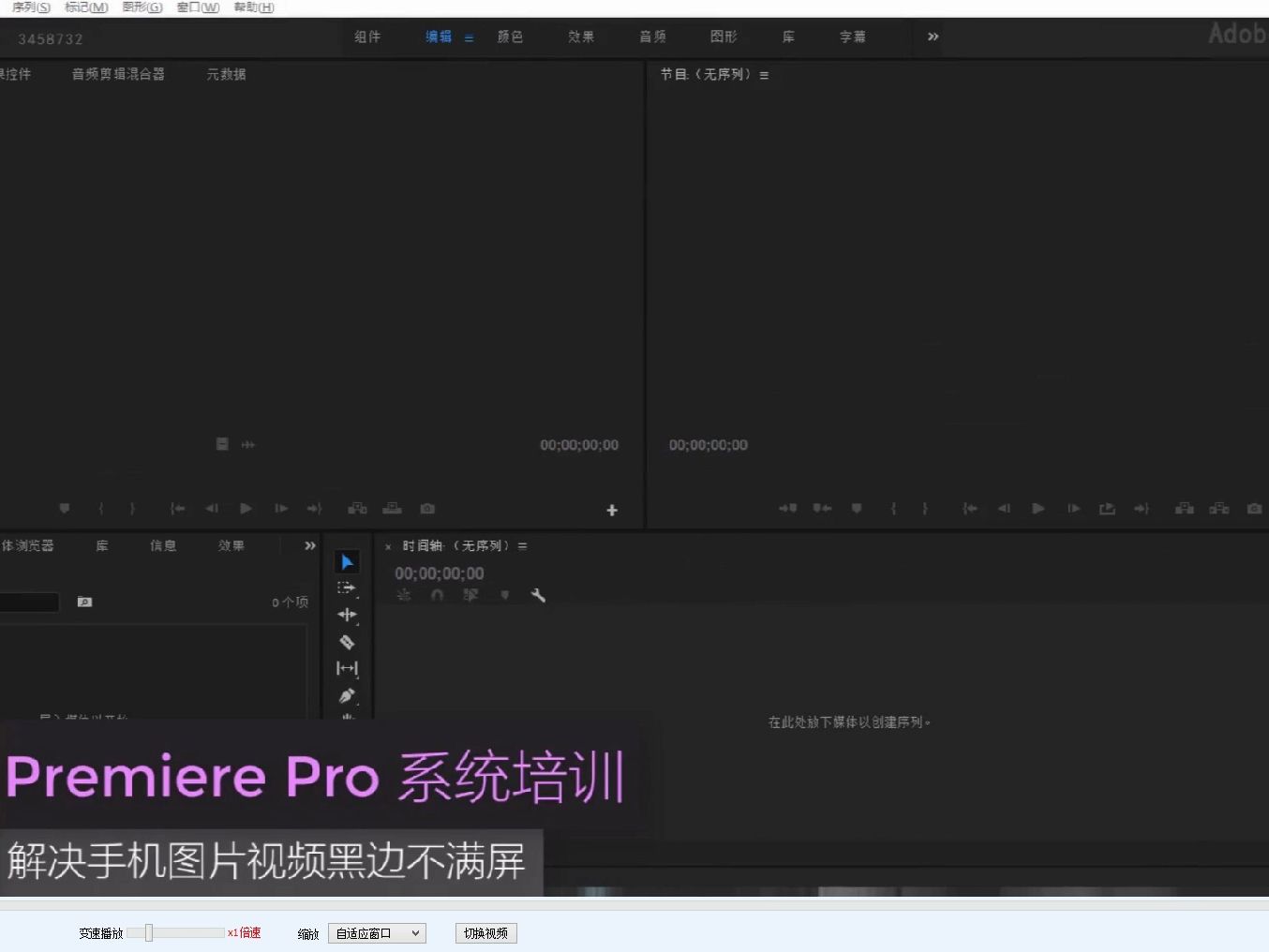1269x952 pixels.
Task: Open 时间轴 timeline panel menu
Action: pyautogui.click(x=522, y=546)
